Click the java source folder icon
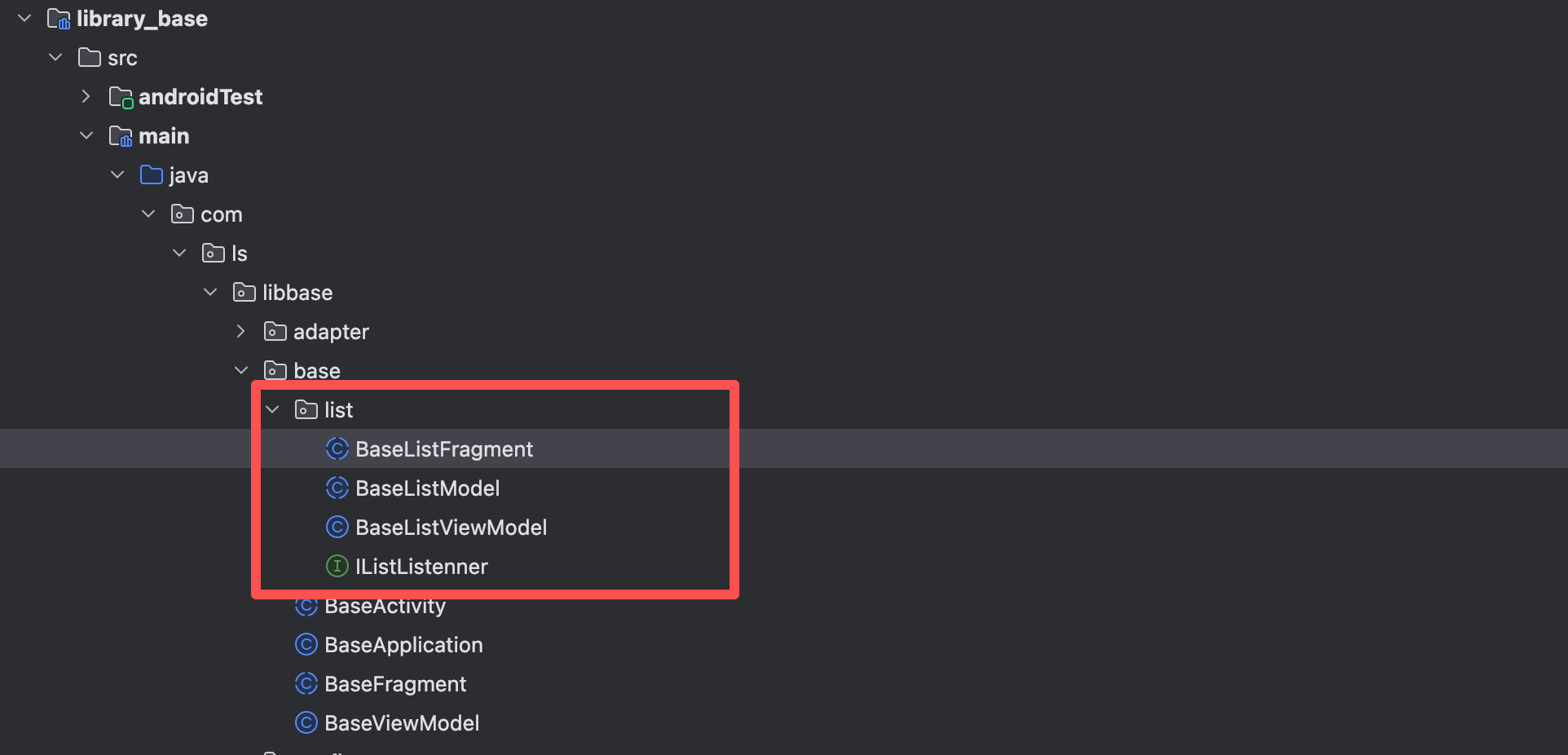 tap(152, 174)
